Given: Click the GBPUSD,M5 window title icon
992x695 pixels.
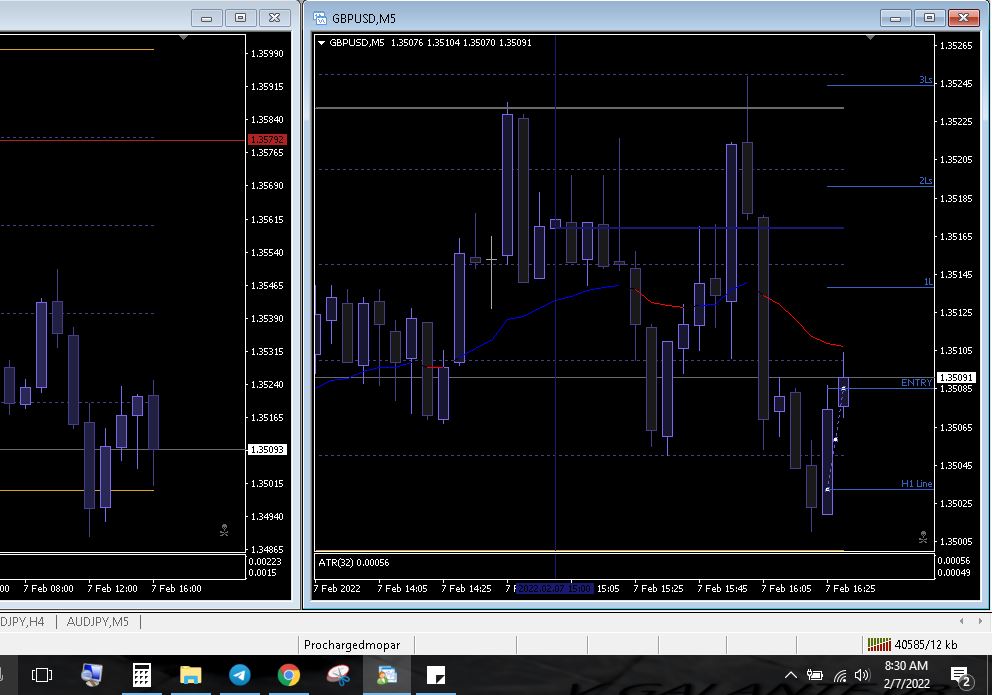Looking at the screenshot, I should [x=320, y=18].
